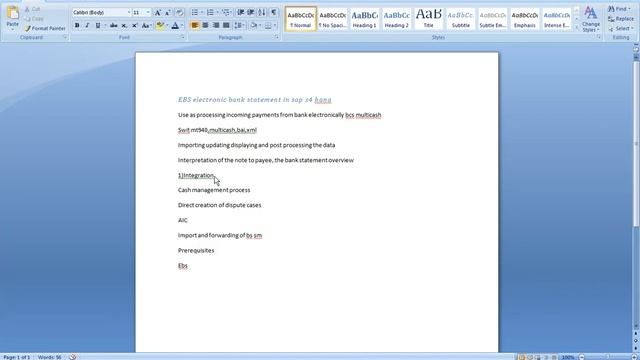This screenshot has width=640, height=360.
Task: Click the Decrease Indent icon
Action: (x=240, y=13)
